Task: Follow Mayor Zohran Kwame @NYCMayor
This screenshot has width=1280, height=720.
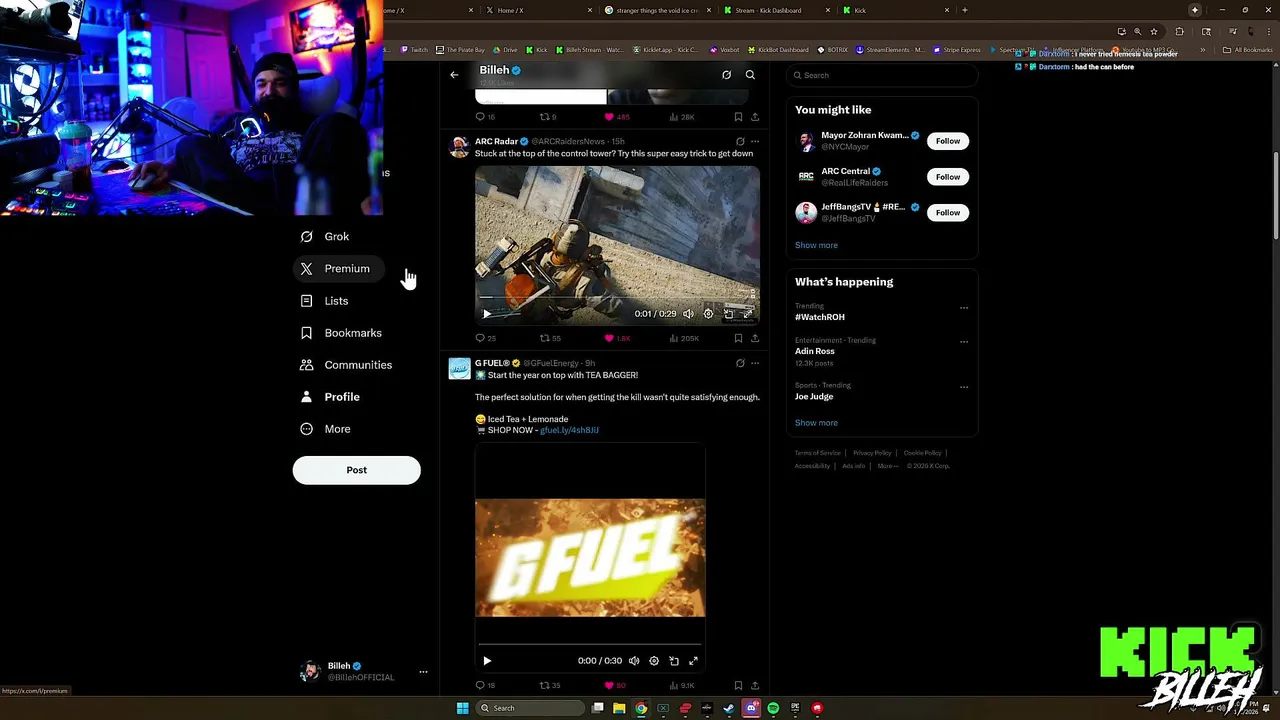Action: tap(948, 141)
